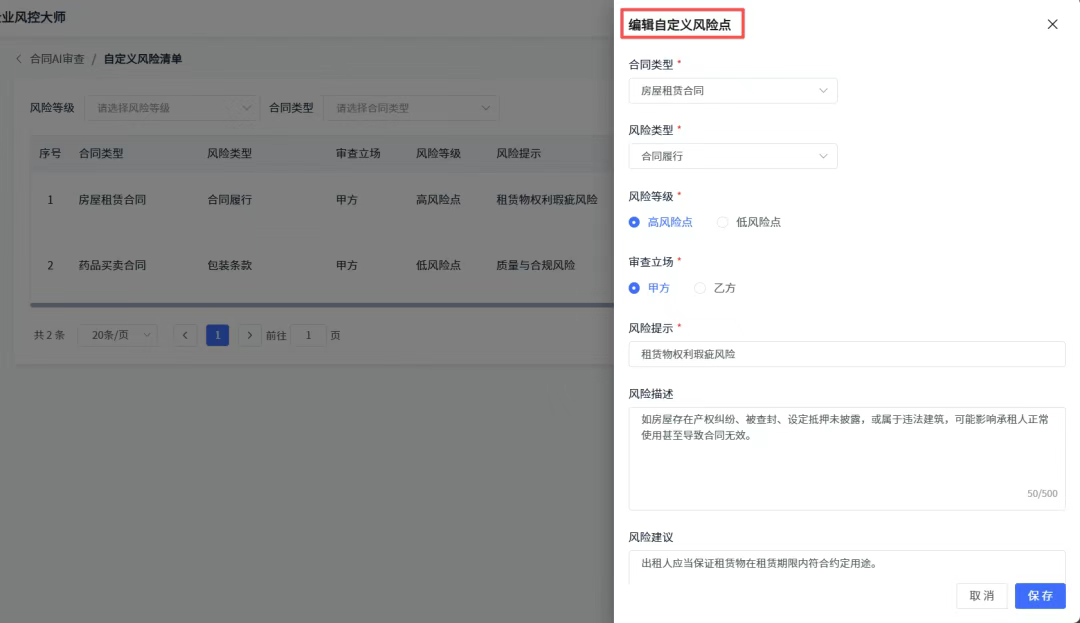Choose 甲方 as the review stance
Image resolution: width=1080 pixels, height=623 pixels.
point(634,288)
